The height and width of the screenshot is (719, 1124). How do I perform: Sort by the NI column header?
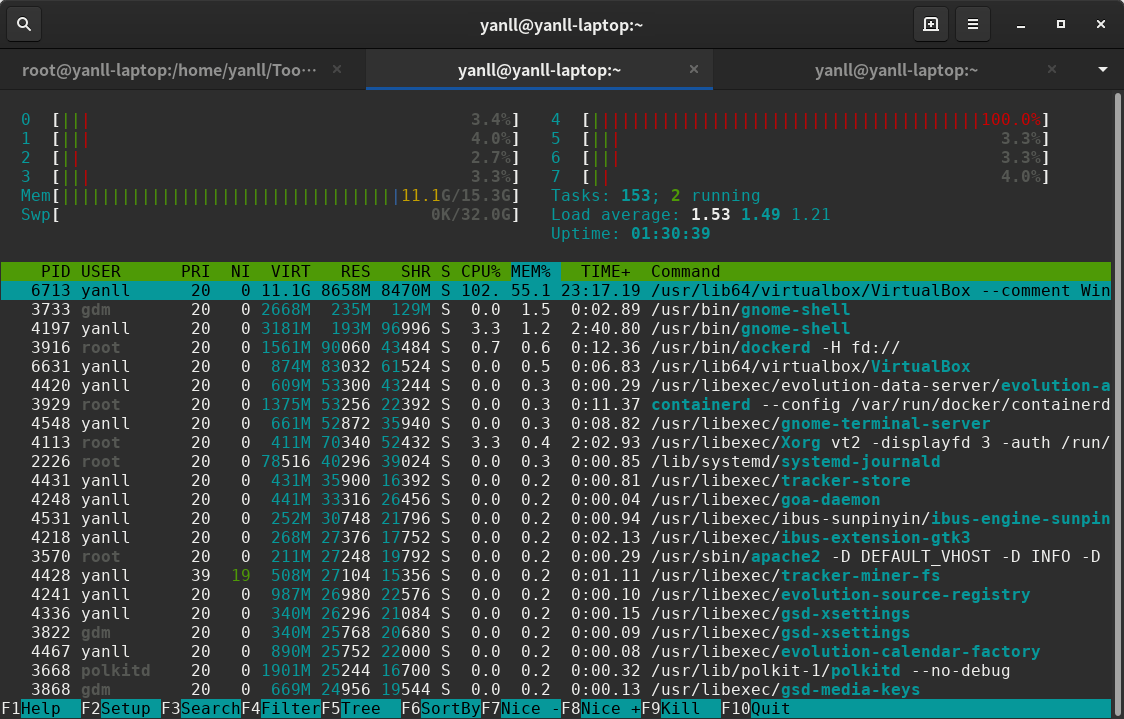click(240, 272)
